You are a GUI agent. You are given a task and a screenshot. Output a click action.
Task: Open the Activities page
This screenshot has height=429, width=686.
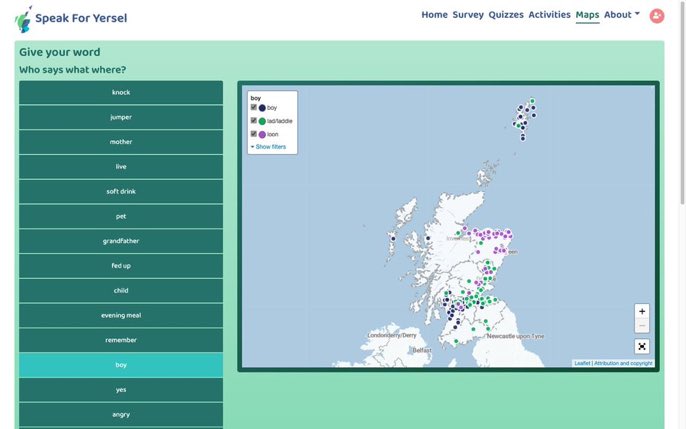click(550, 15)
